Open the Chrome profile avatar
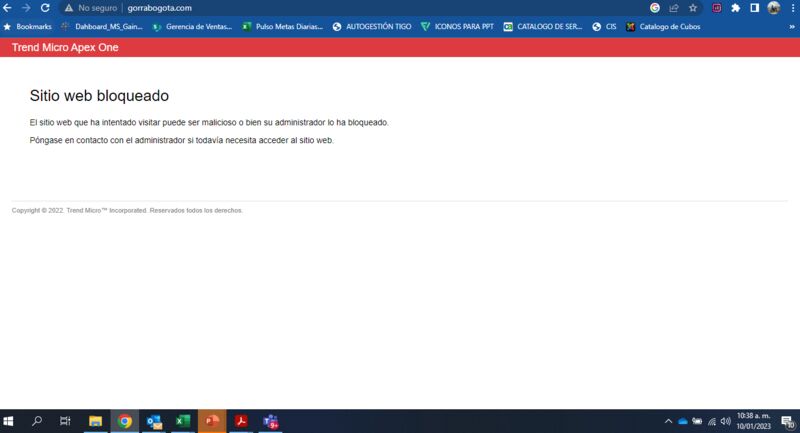 pyautogui.click(x=774, y=8)
